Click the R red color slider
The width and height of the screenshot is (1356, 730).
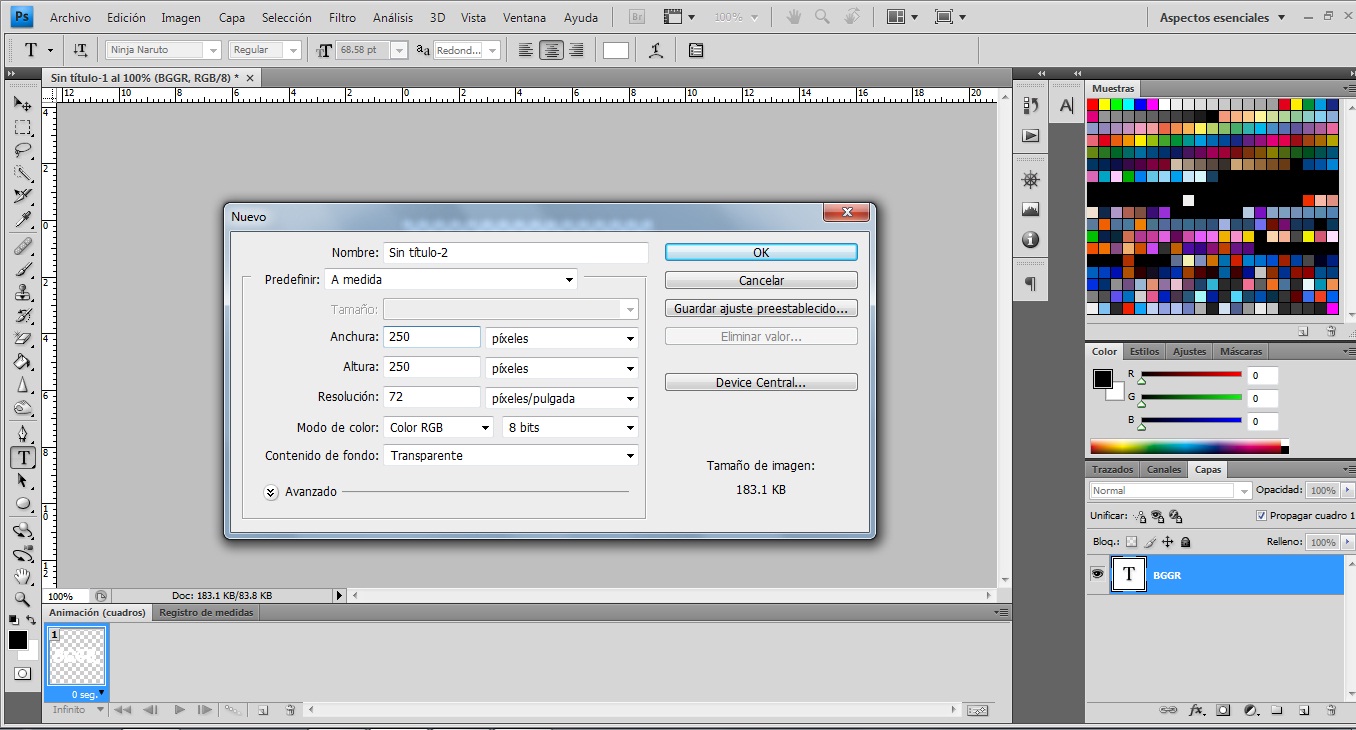[1191, 376]
